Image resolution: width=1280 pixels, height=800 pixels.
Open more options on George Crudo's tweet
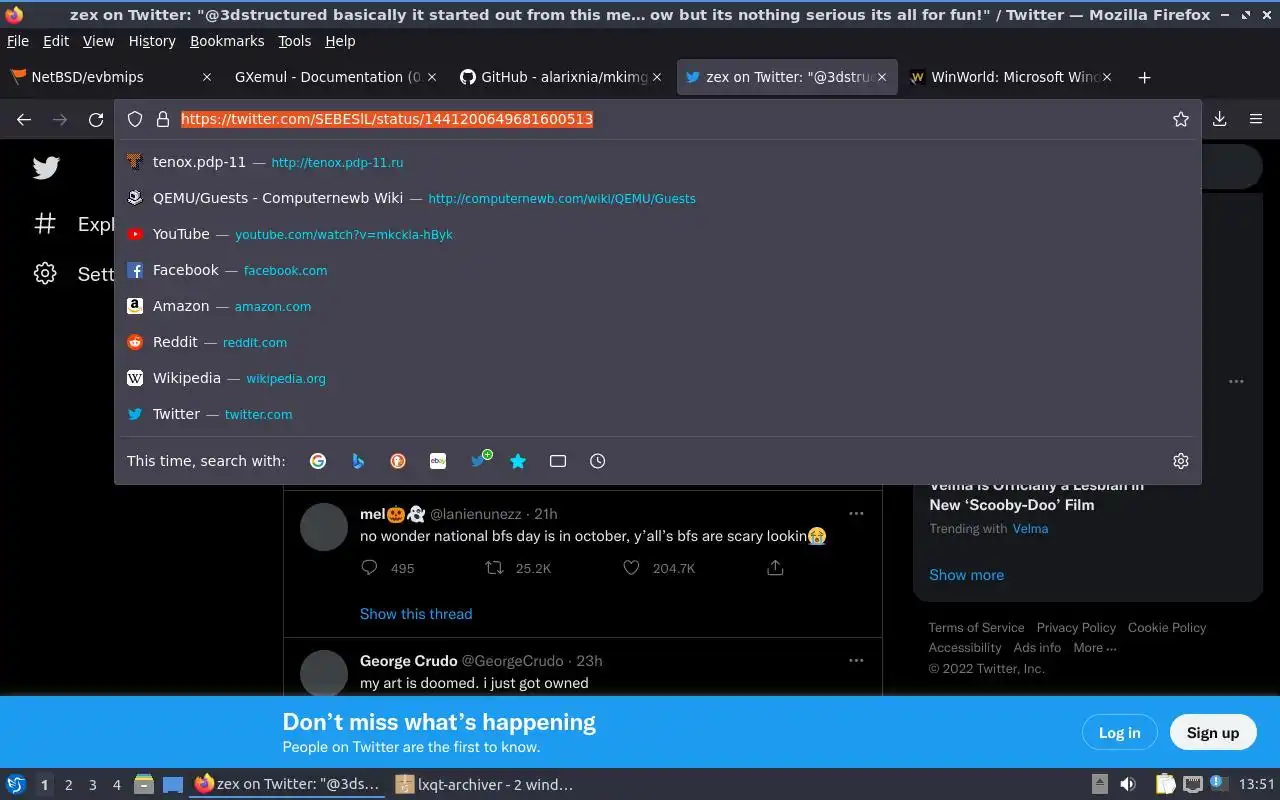click(856, 660)
